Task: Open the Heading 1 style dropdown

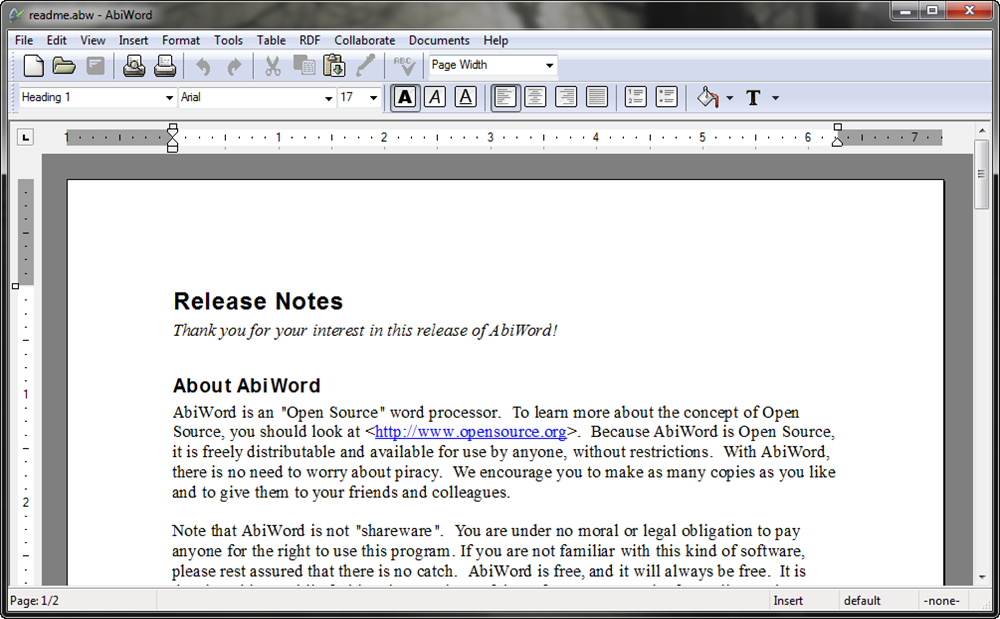Action: tap(169, 98)
